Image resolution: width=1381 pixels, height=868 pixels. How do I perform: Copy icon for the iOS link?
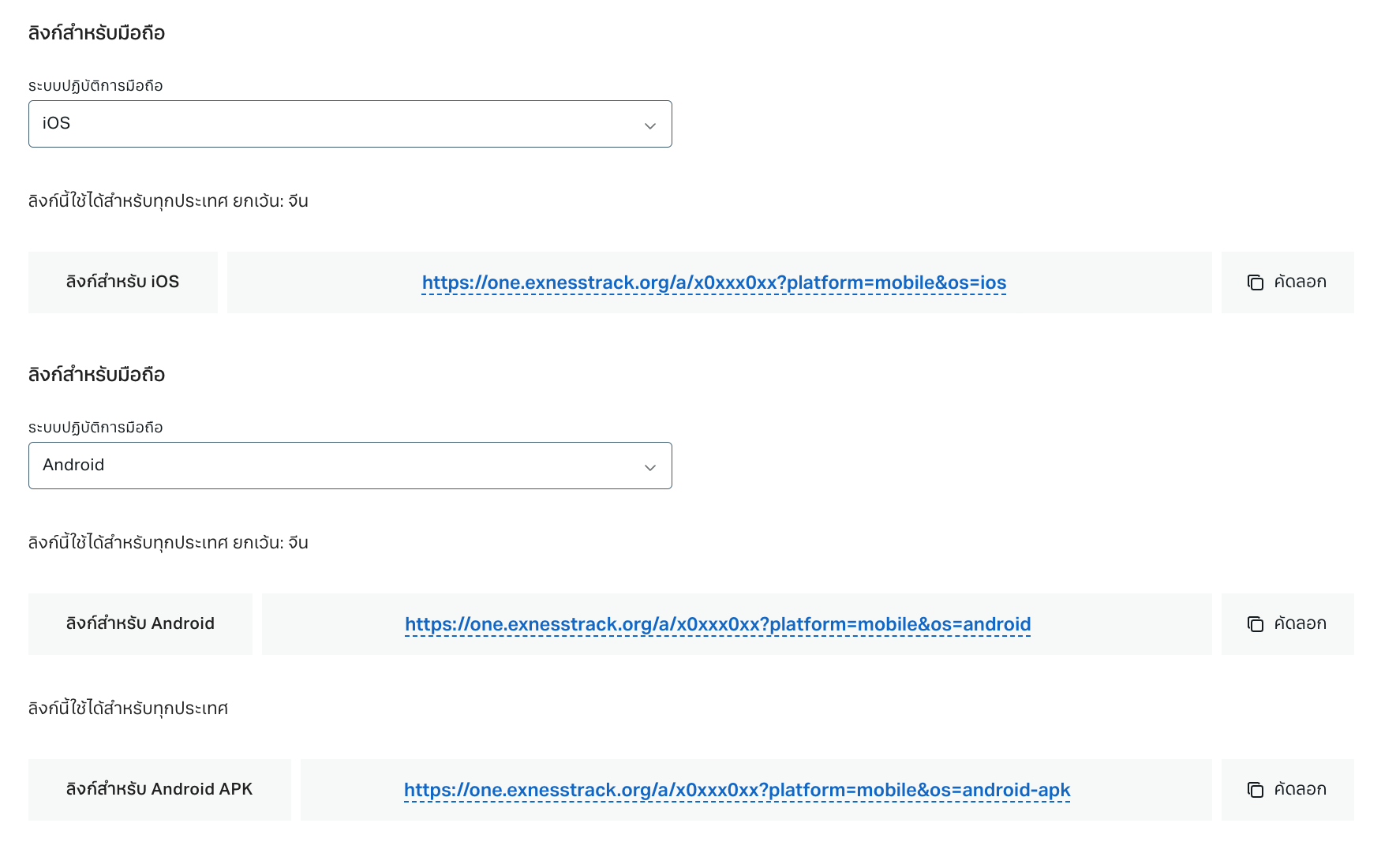1256,282
